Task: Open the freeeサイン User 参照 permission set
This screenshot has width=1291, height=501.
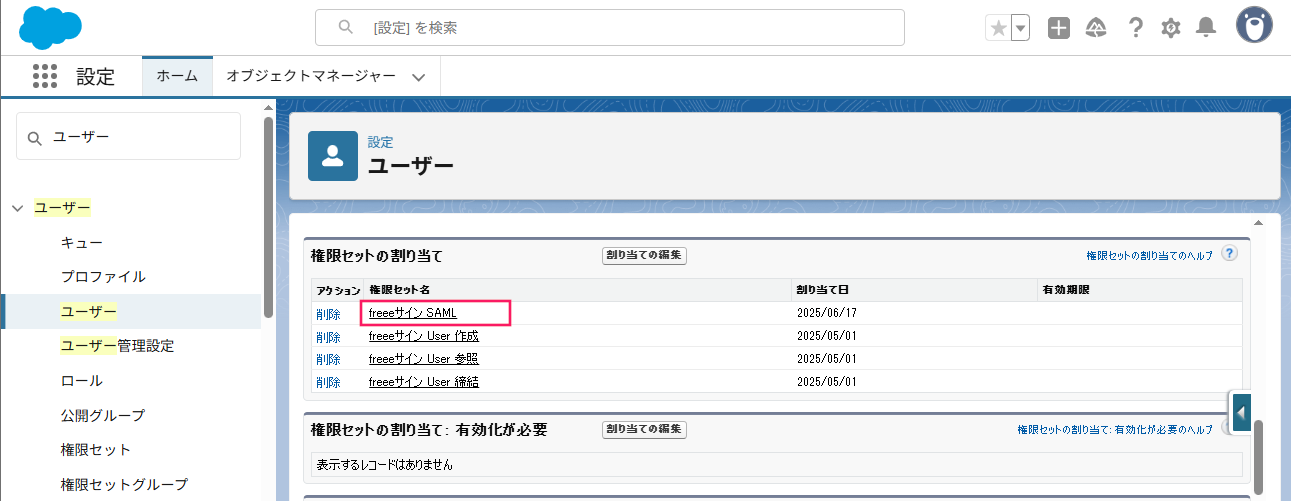Action: pos(424,359)
